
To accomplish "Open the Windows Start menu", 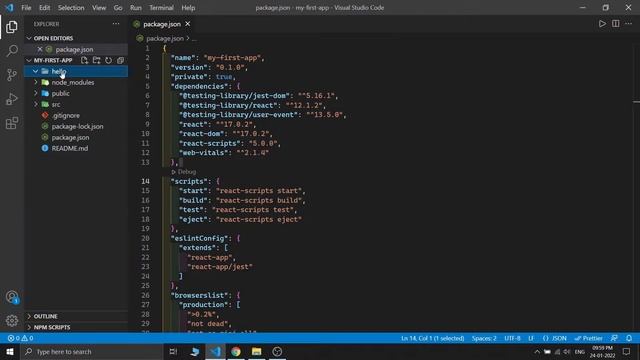I will 10,351.
